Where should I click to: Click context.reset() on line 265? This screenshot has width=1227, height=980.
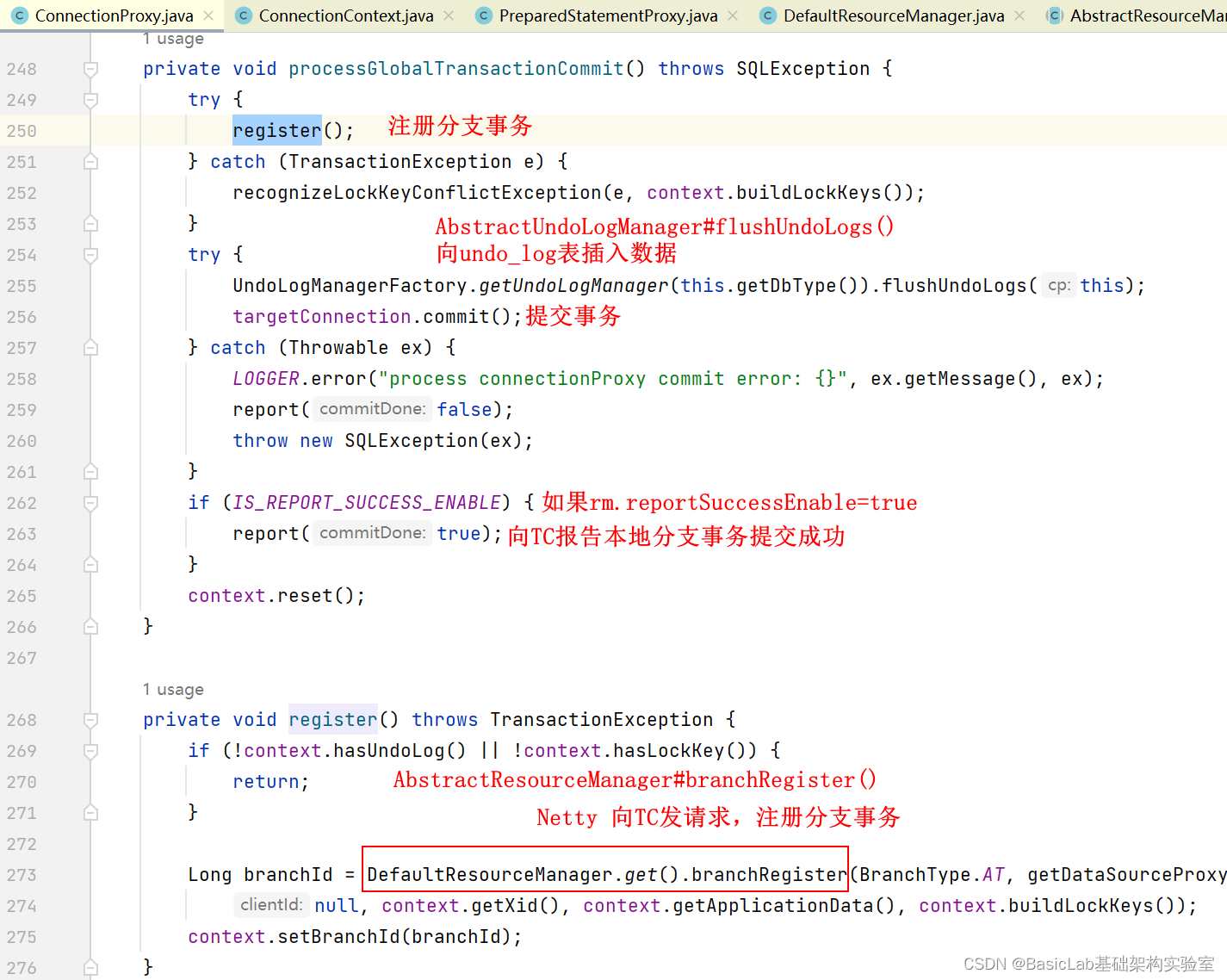click(x=276, y=596)
